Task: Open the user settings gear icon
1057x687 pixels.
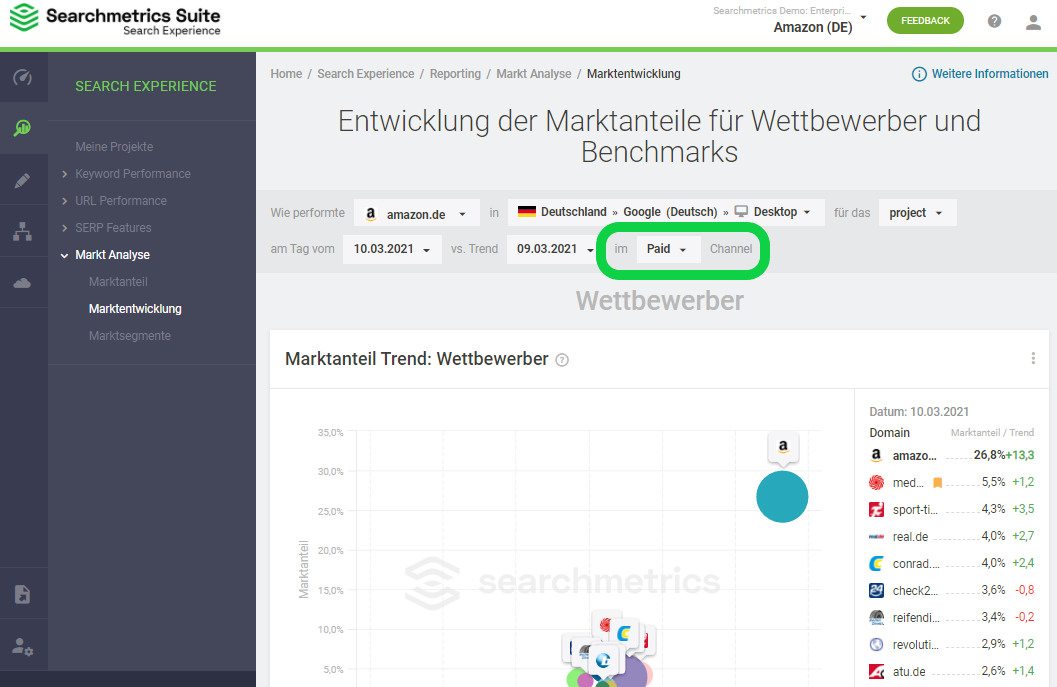Action: (x=23, y=647)
